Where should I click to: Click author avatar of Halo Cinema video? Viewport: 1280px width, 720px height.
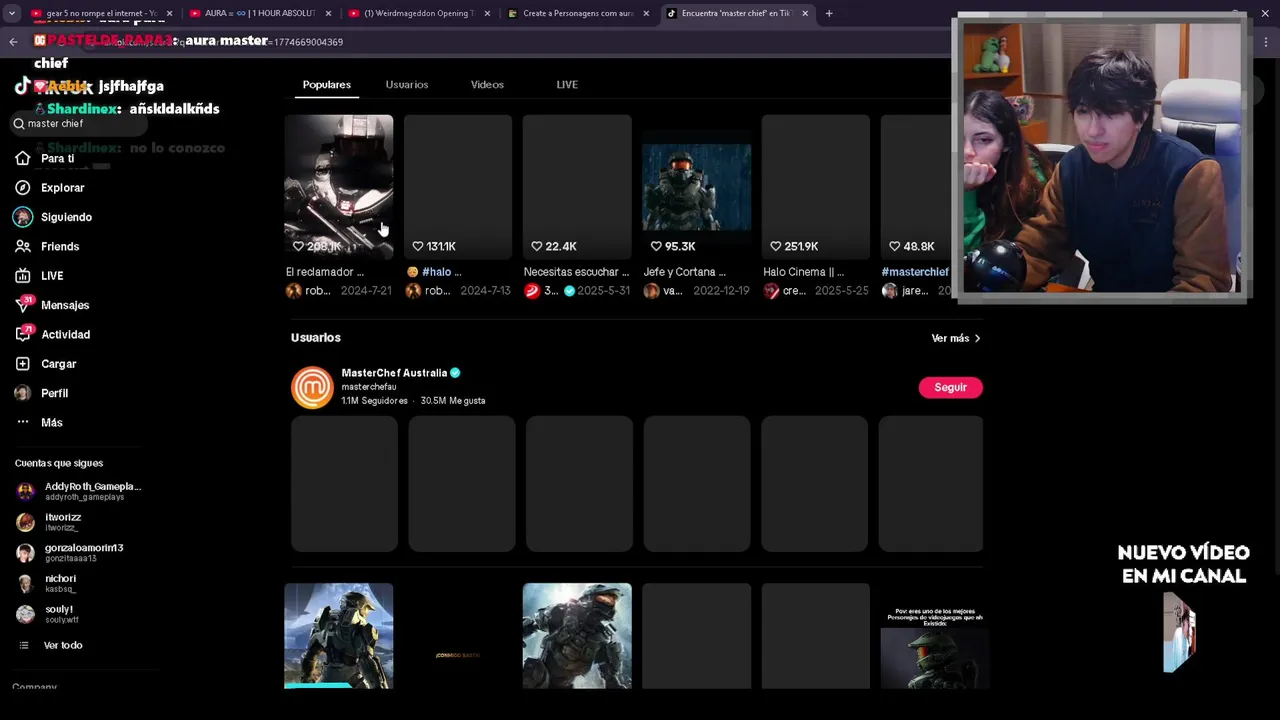(771, 291)
